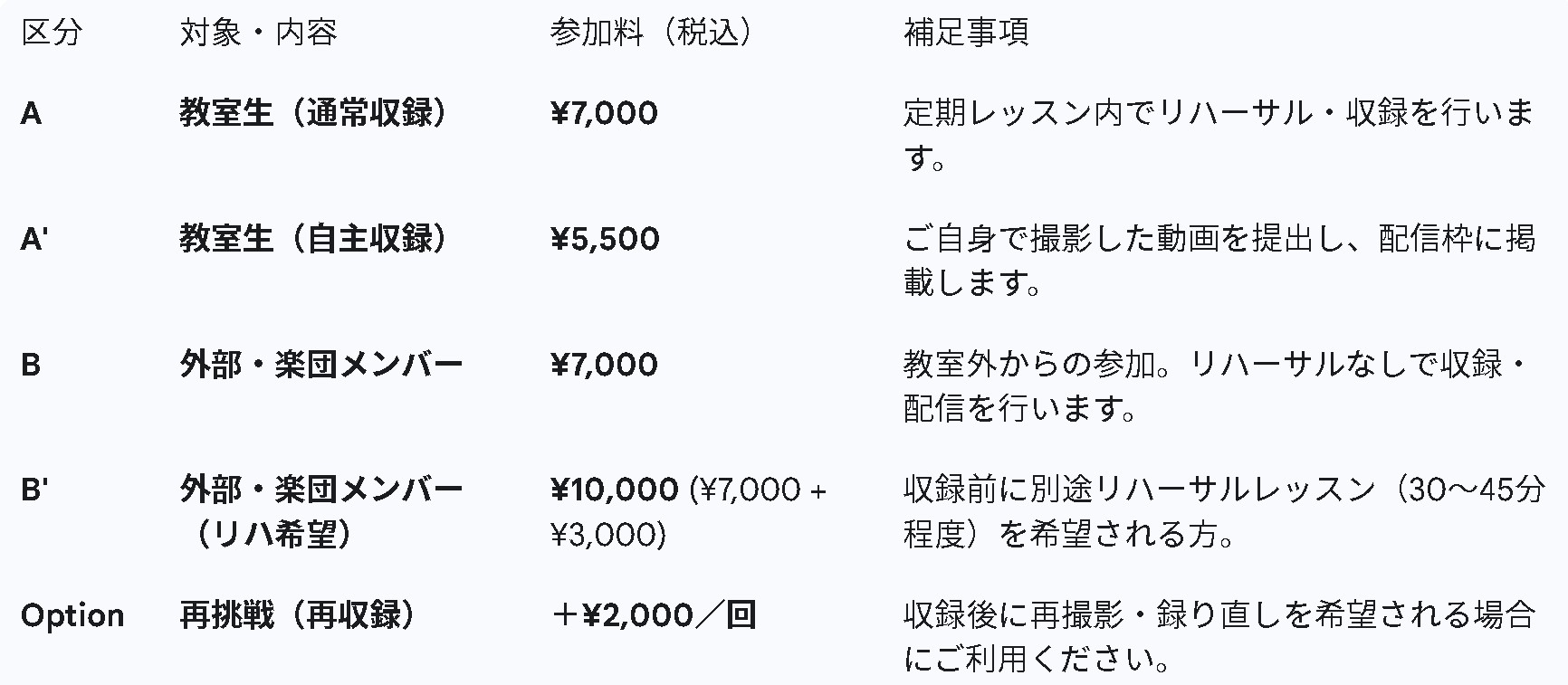Screen dimensions: 1568x685
Task: Select the Option row label
Action: coord(72,615)
